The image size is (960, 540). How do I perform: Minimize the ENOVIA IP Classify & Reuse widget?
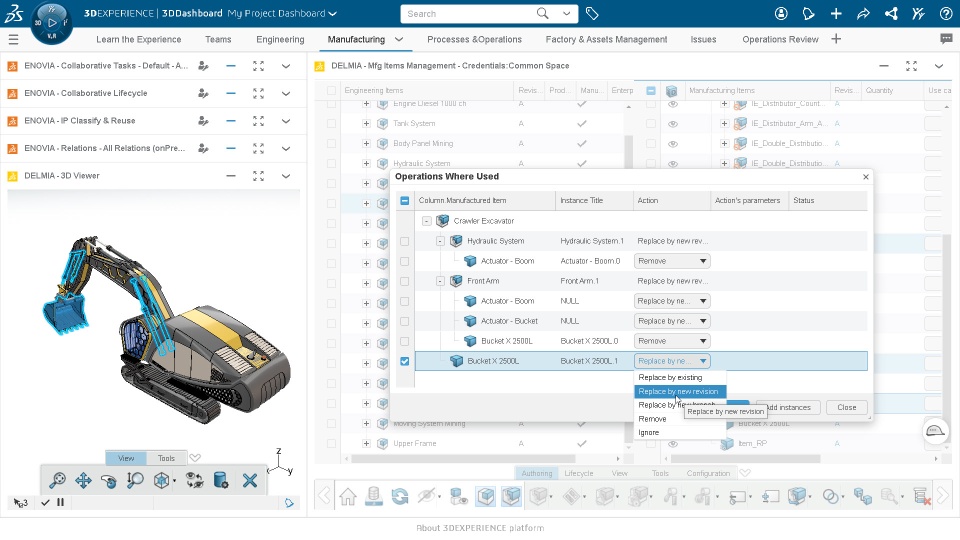[x=231, y=121]
